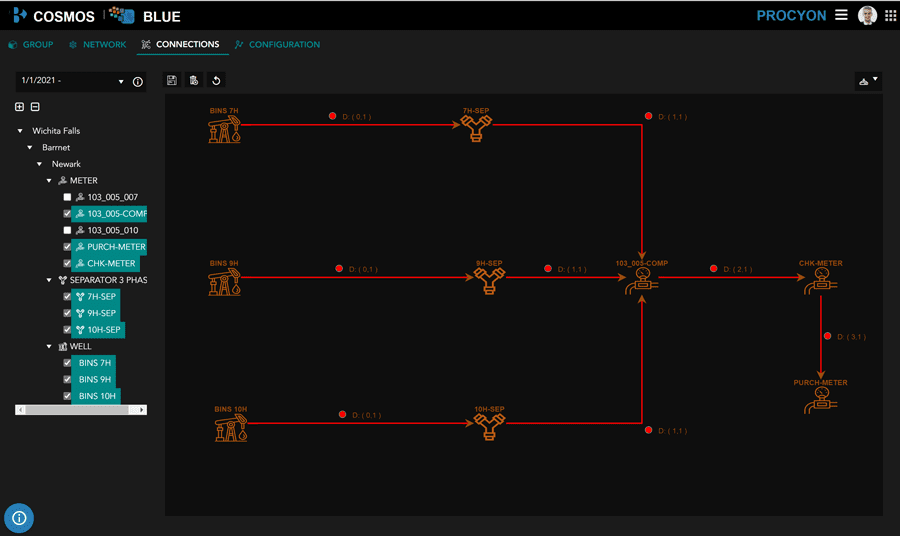
Task: Open the layout dropdown at diagram top-right
Action: 868,81
